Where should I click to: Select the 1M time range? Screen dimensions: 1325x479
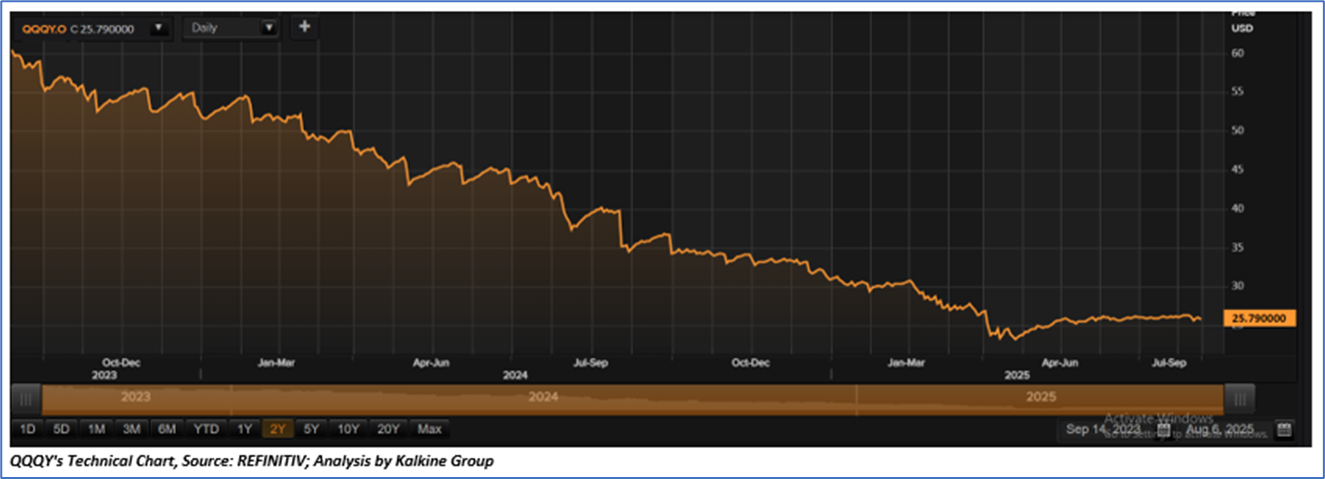tap(97, 429)
